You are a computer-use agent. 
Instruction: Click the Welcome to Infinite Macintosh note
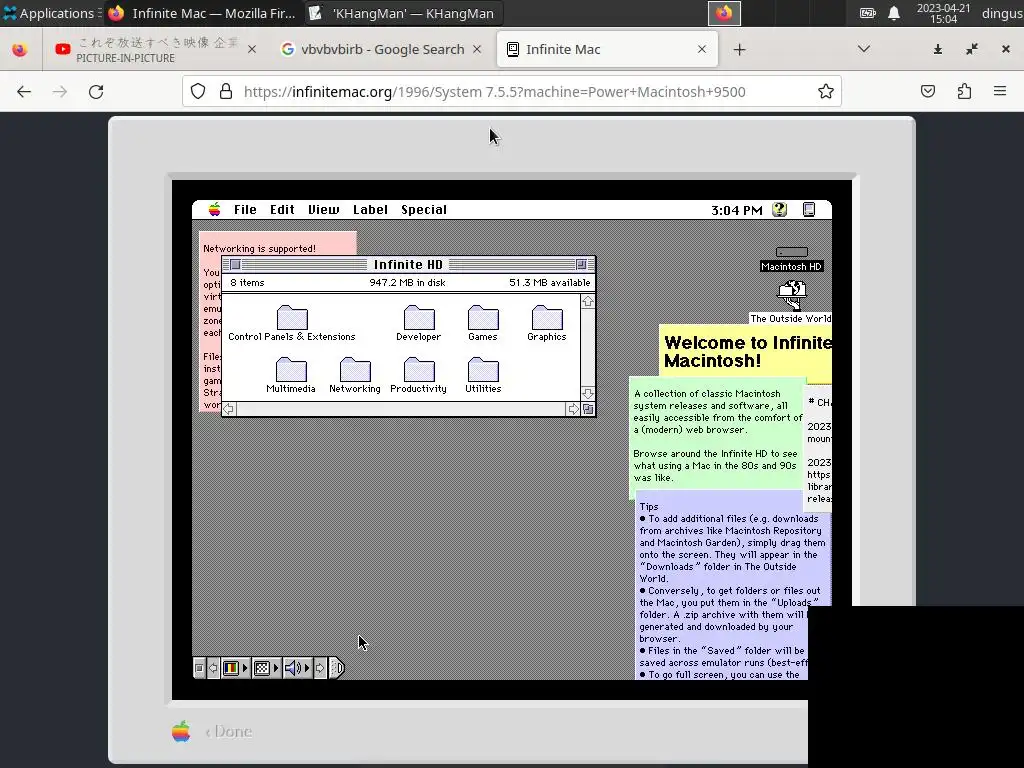[x=745, y=353]
